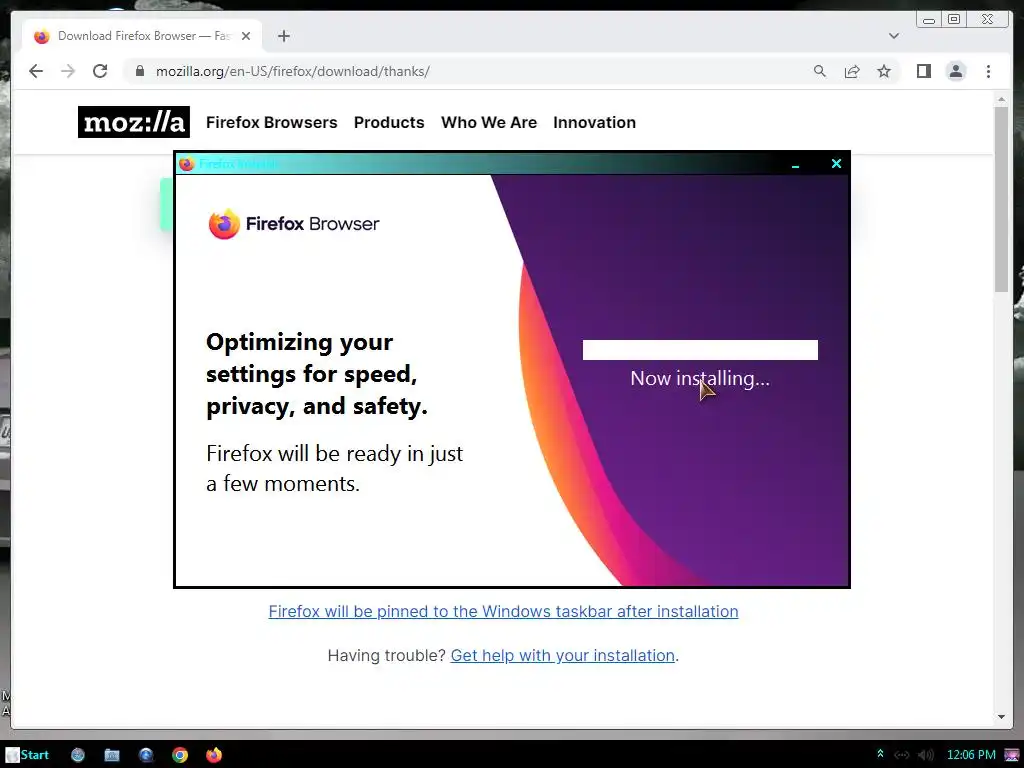Open the Products menu
This screenshot has height=768, width=1024.
tap(389, 122)
